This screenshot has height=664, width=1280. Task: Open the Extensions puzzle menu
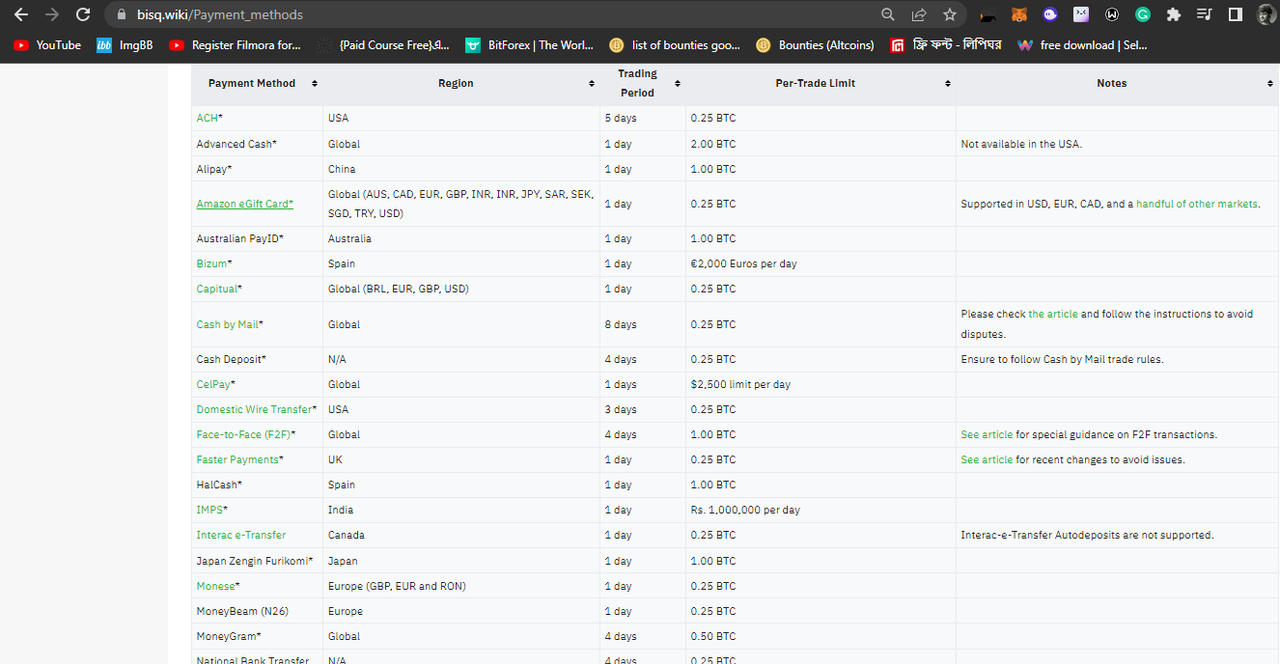[1174, 15]
